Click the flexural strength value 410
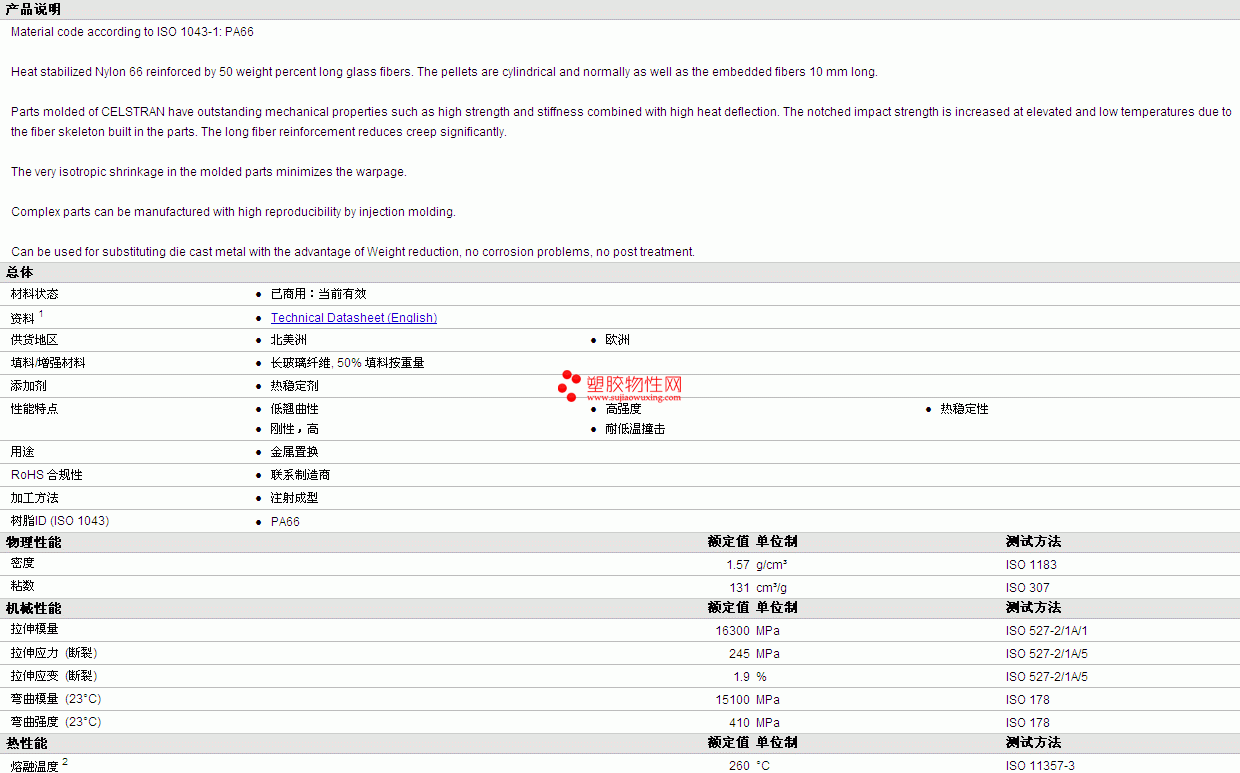1240x773 pixels. pyautogui.click(x=739, y=723)
